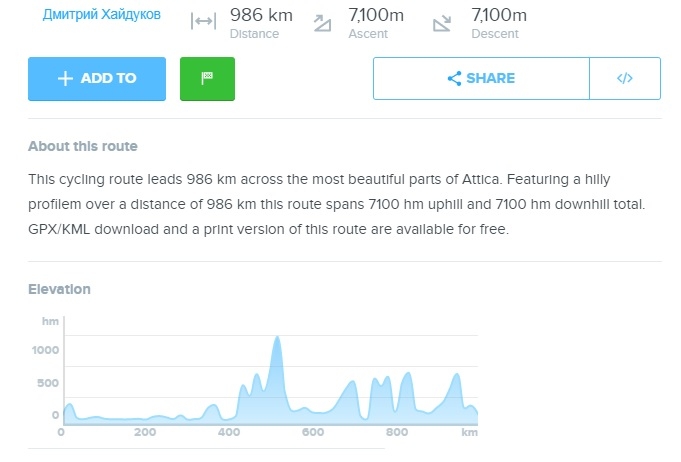Click the route description paragraph
The height and width of the screenshot is (462, 681).
(340, 204)
